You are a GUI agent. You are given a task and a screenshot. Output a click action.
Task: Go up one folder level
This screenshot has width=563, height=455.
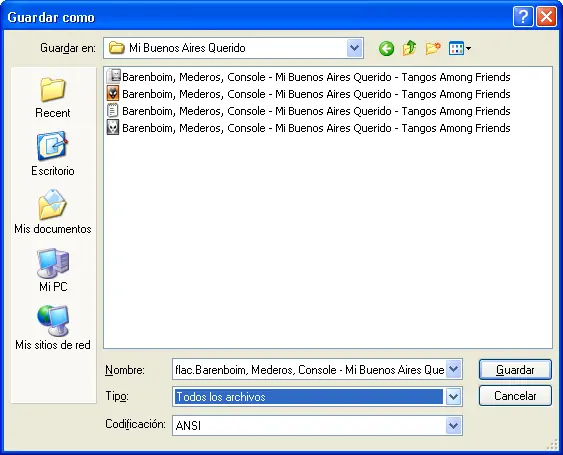pos(409,48)
